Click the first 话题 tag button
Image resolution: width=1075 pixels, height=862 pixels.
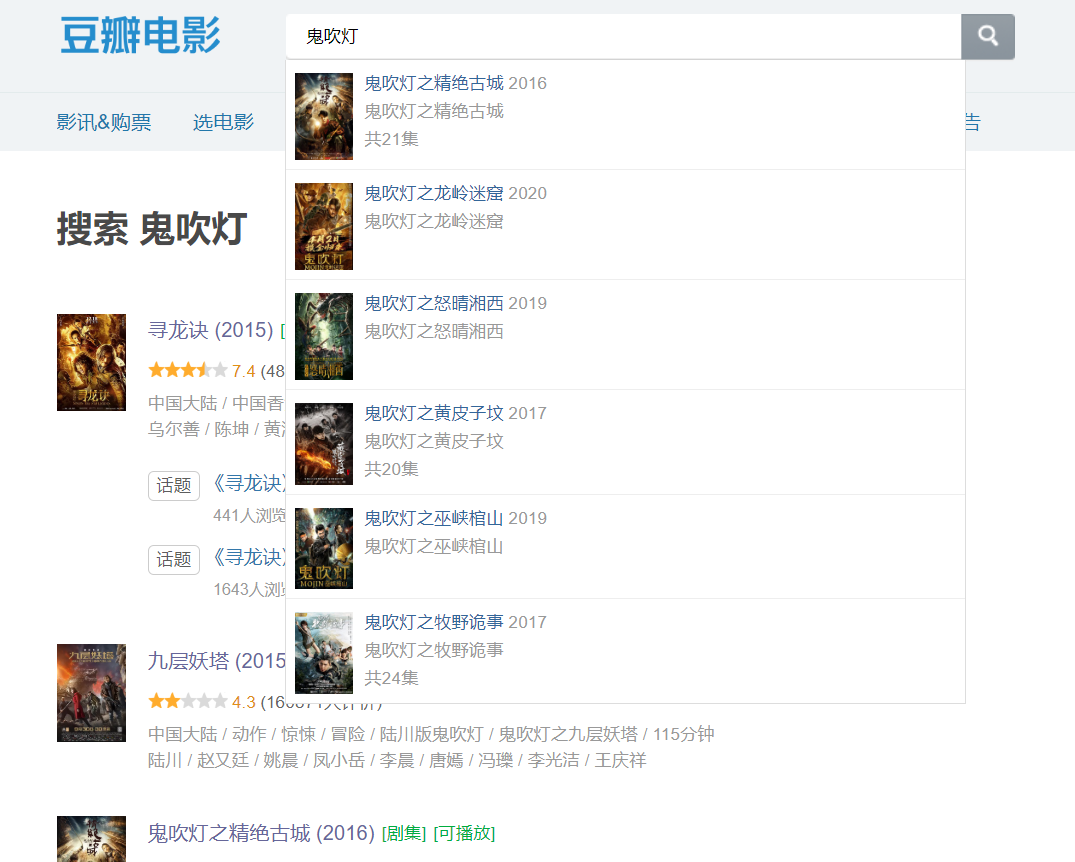coord(174,486)
